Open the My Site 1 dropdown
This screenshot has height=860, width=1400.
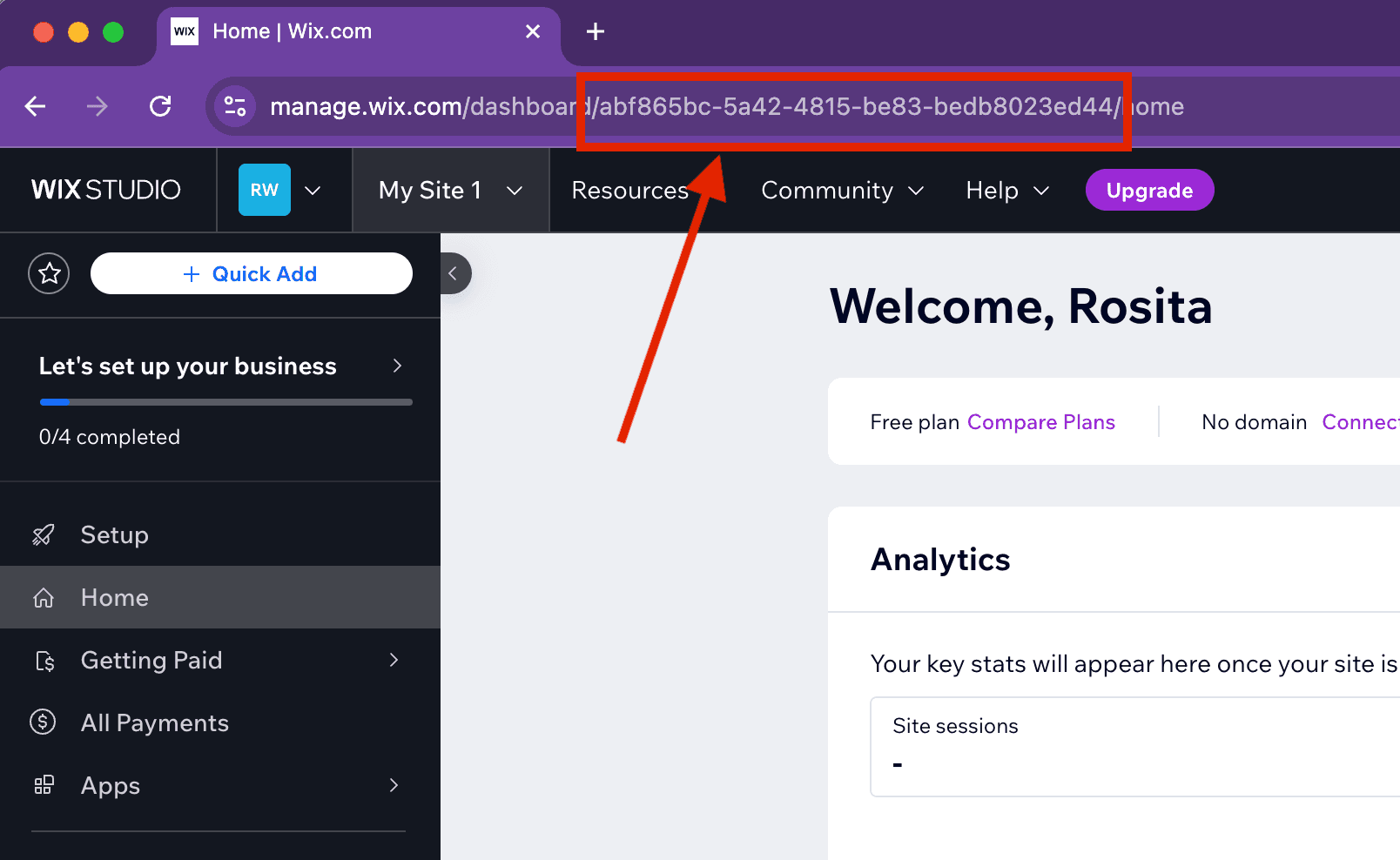[451, 190]
